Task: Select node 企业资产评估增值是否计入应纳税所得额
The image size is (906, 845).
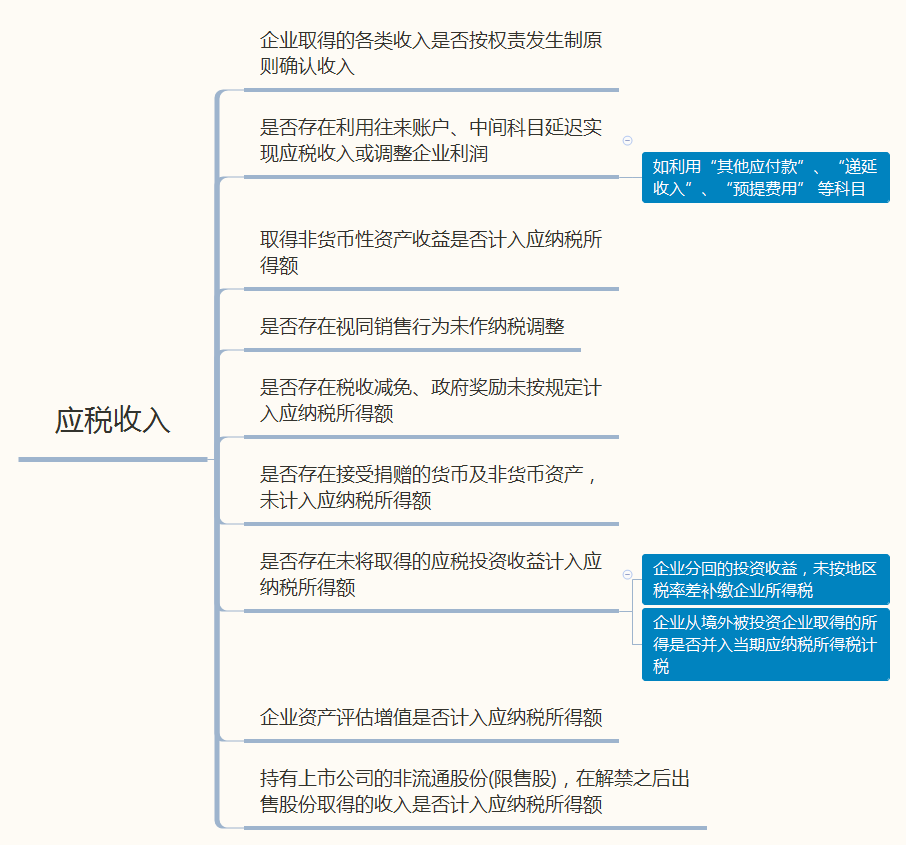Action: (430, 718)
